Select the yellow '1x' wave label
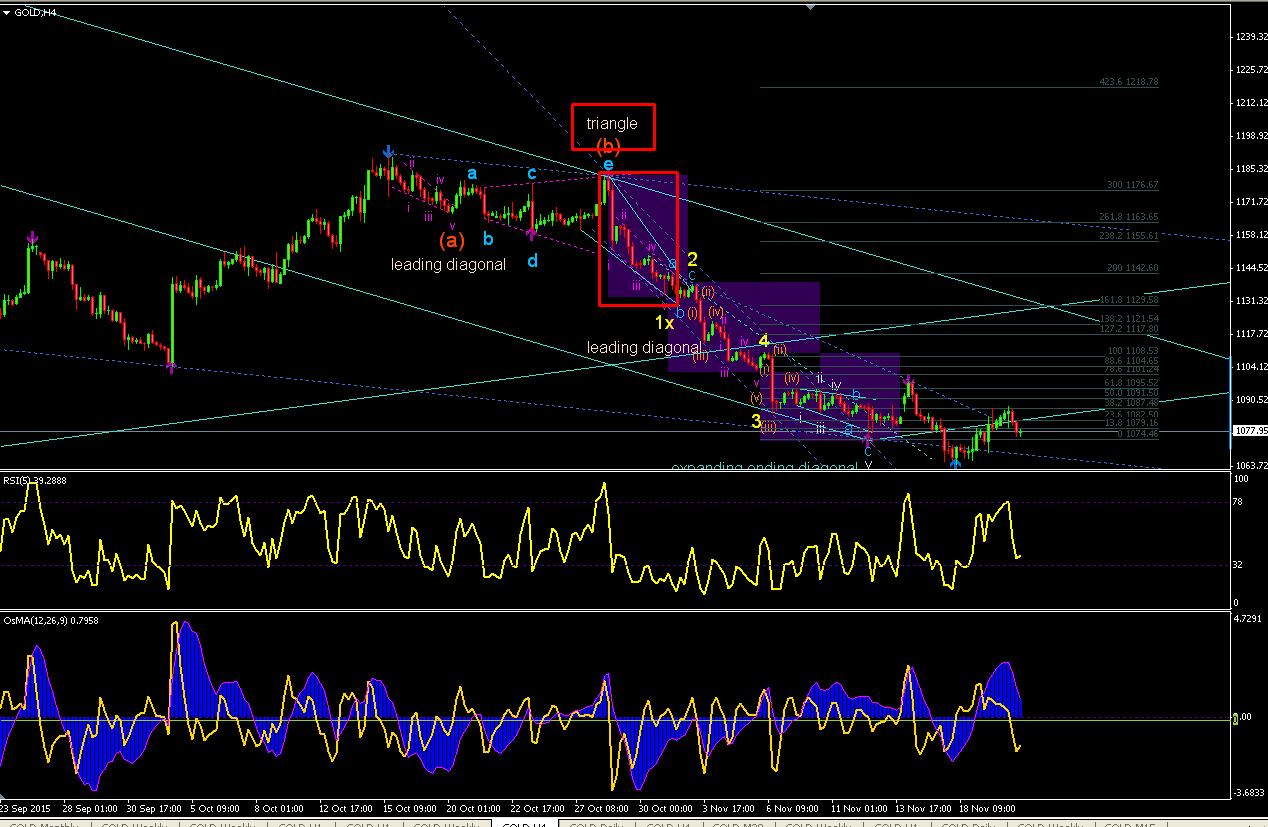 [664, 323]
